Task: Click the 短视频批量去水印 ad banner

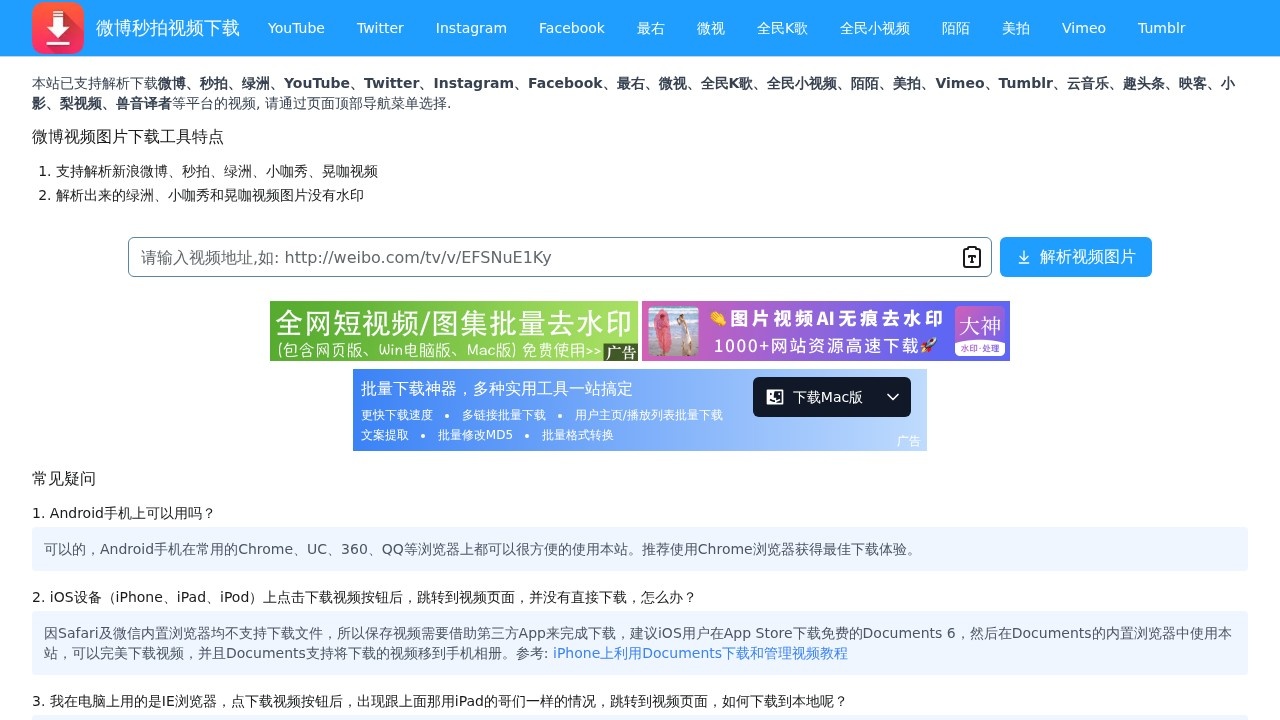Action: (454, 331)
